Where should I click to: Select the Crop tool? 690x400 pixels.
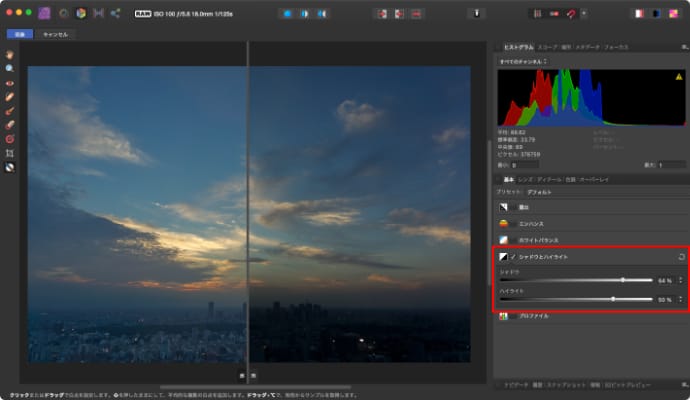tap(10, 153)
